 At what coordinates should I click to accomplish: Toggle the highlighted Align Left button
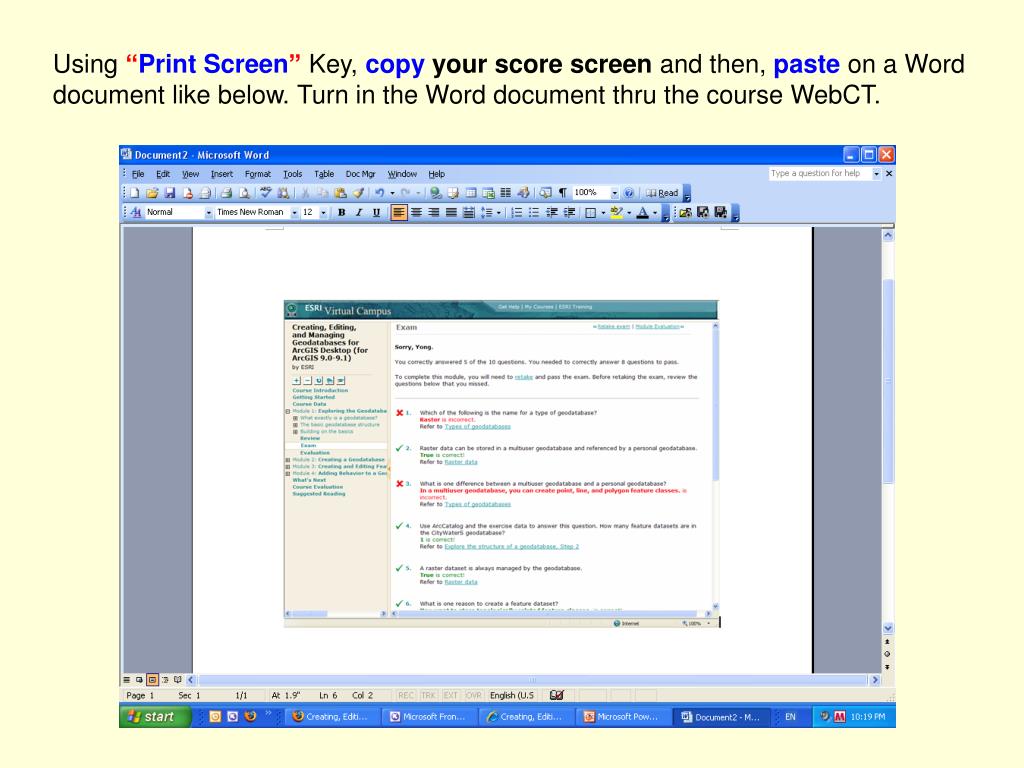pos(398,212)
